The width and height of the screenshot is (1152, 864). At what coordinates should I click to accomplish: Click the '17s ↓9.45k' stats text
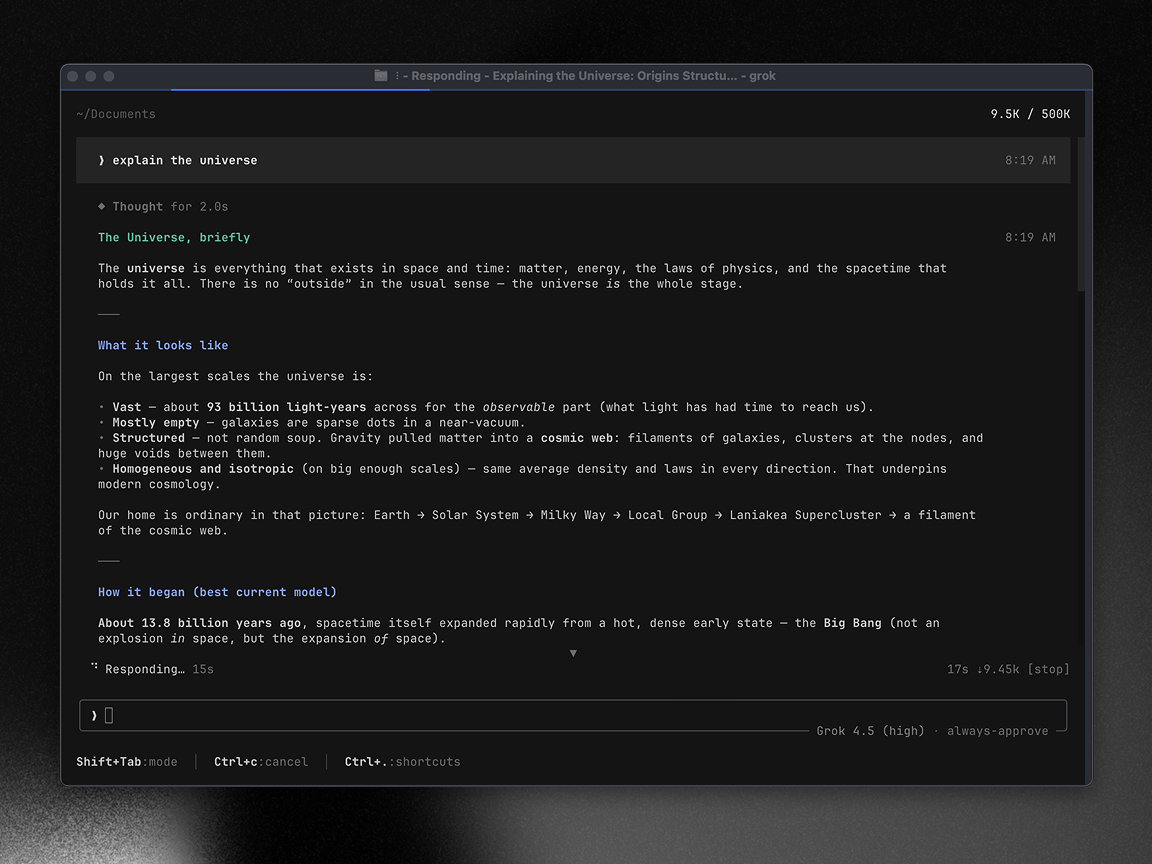coord(983,669)
